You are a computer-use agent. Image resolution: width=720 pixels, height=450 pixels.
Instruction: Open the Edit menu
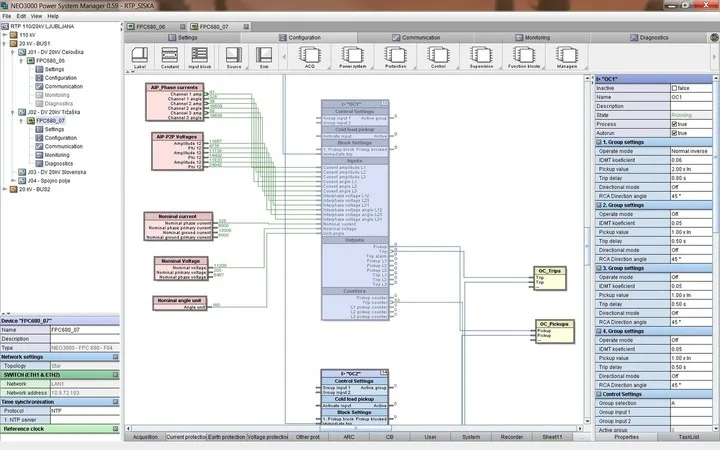(21, 16)
